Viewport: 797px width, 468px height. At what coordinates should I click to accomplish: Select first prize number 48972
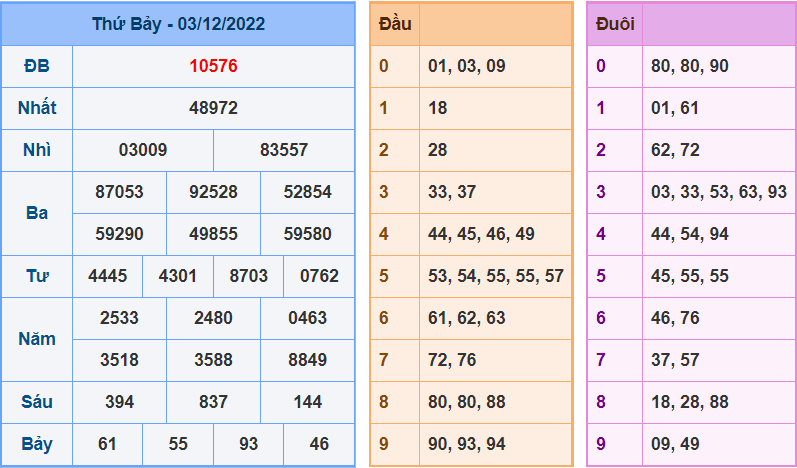[213, 108]
